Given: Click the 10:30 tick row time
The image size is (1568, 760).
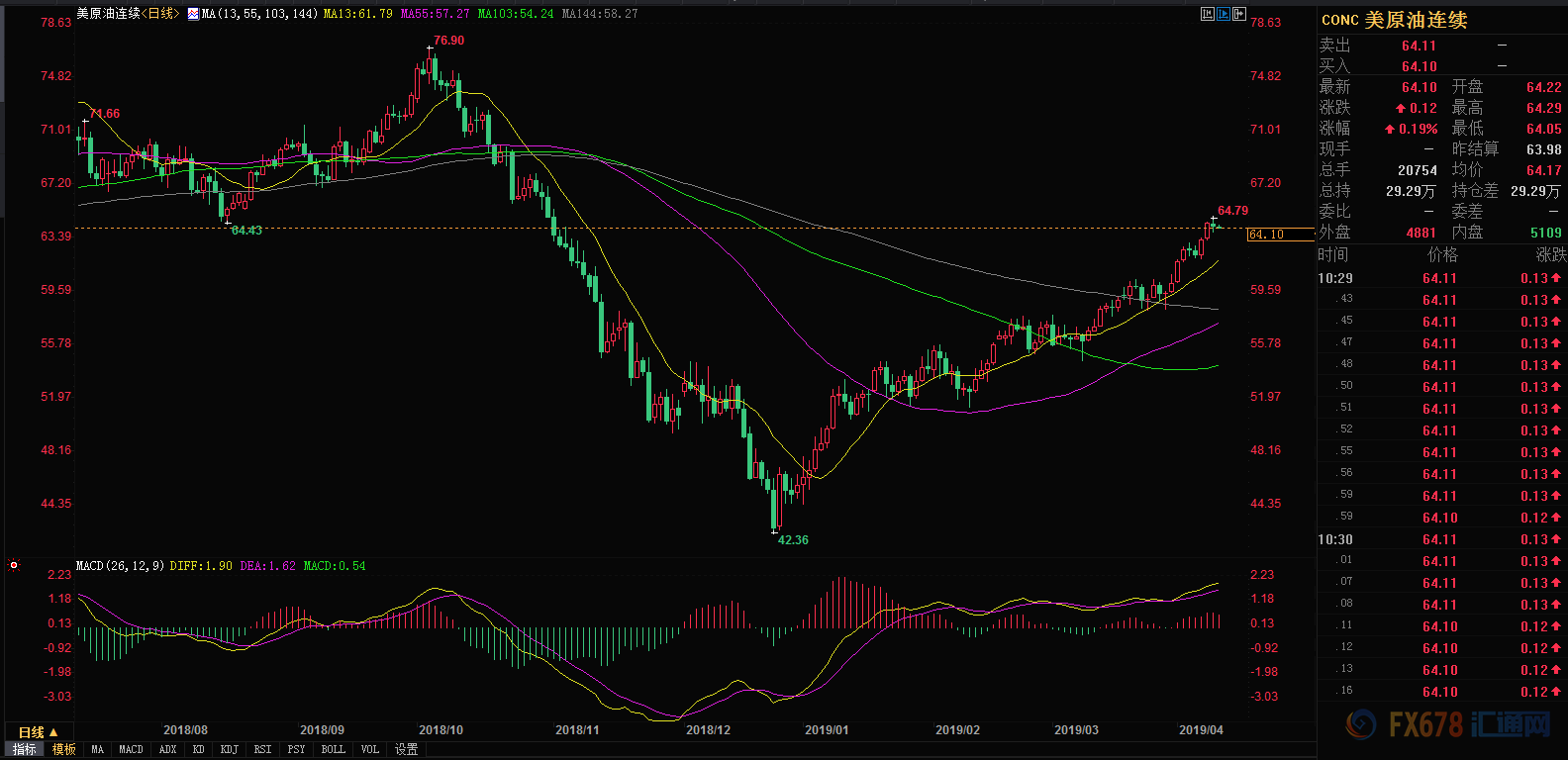Looking at the screenshot, I should pyautogui.click(x=1335, y=539).
